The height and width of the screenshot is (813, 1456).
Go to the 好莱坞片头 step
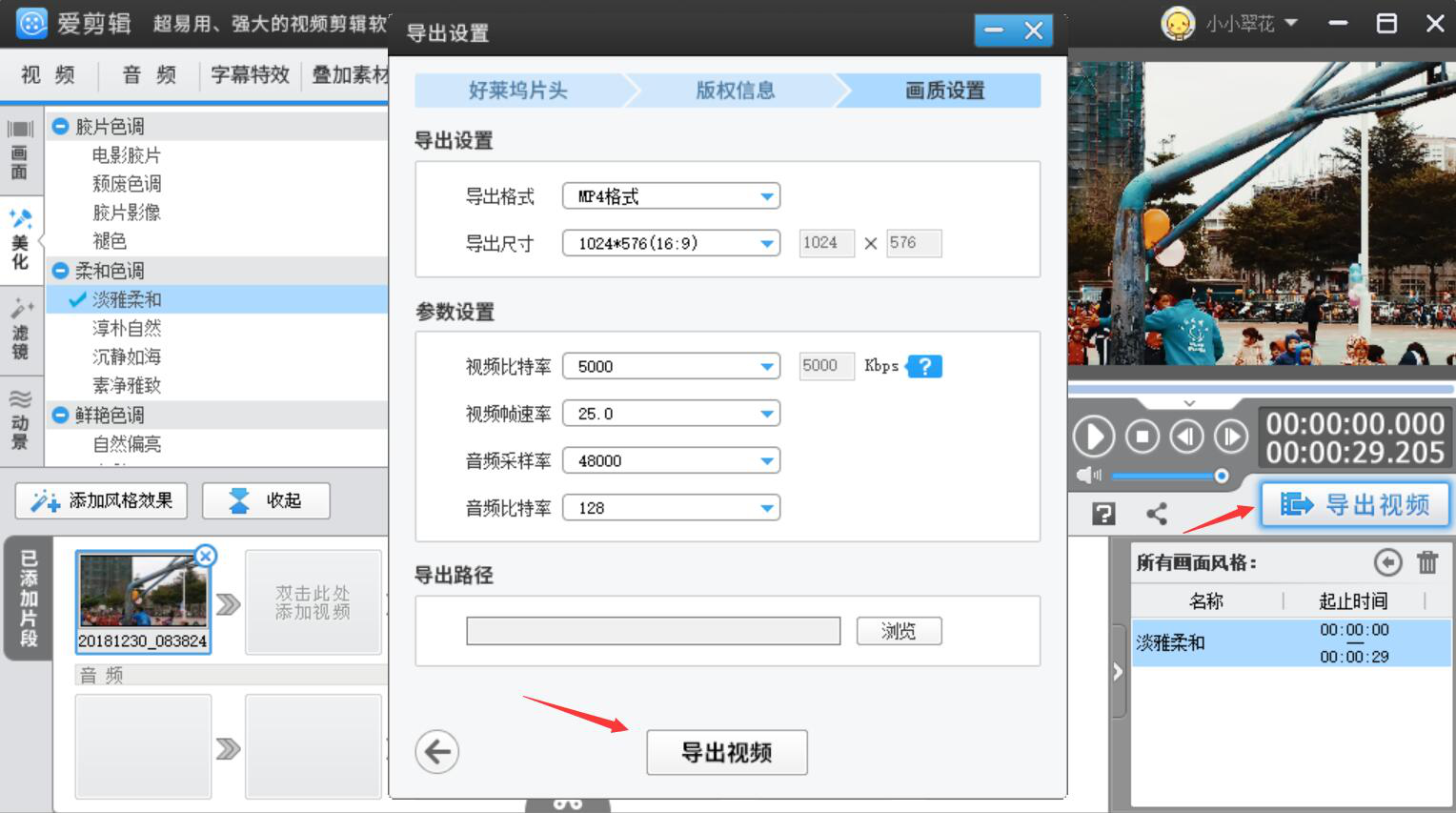(518, 91)
